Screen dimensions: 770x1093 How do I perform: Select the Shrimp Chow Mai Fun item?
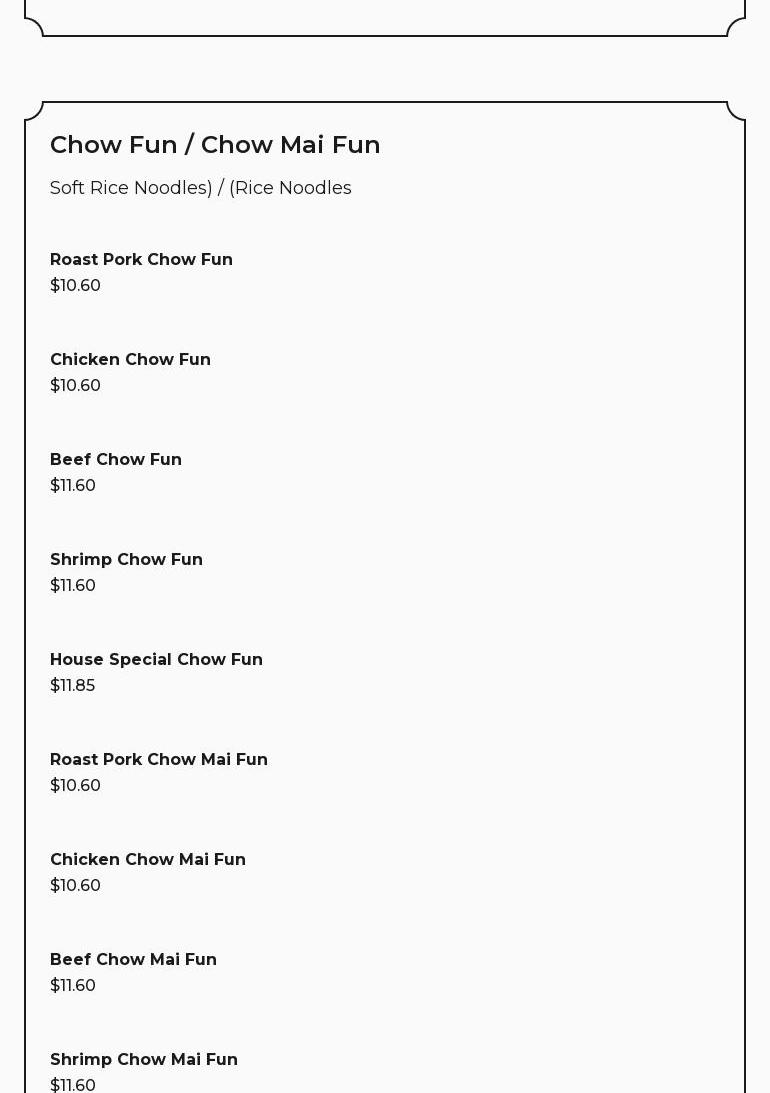144,1059
